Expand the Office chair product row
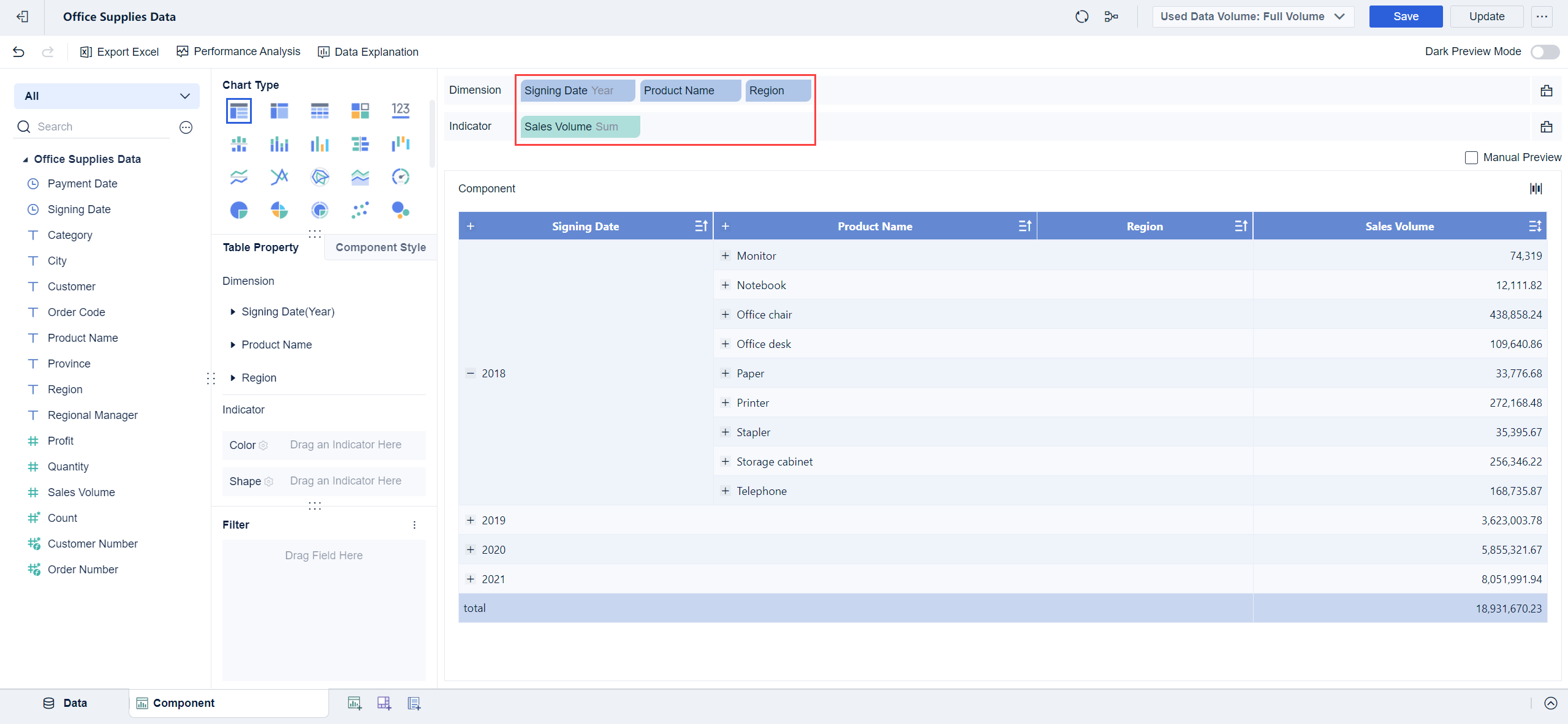 pos(725,315)
